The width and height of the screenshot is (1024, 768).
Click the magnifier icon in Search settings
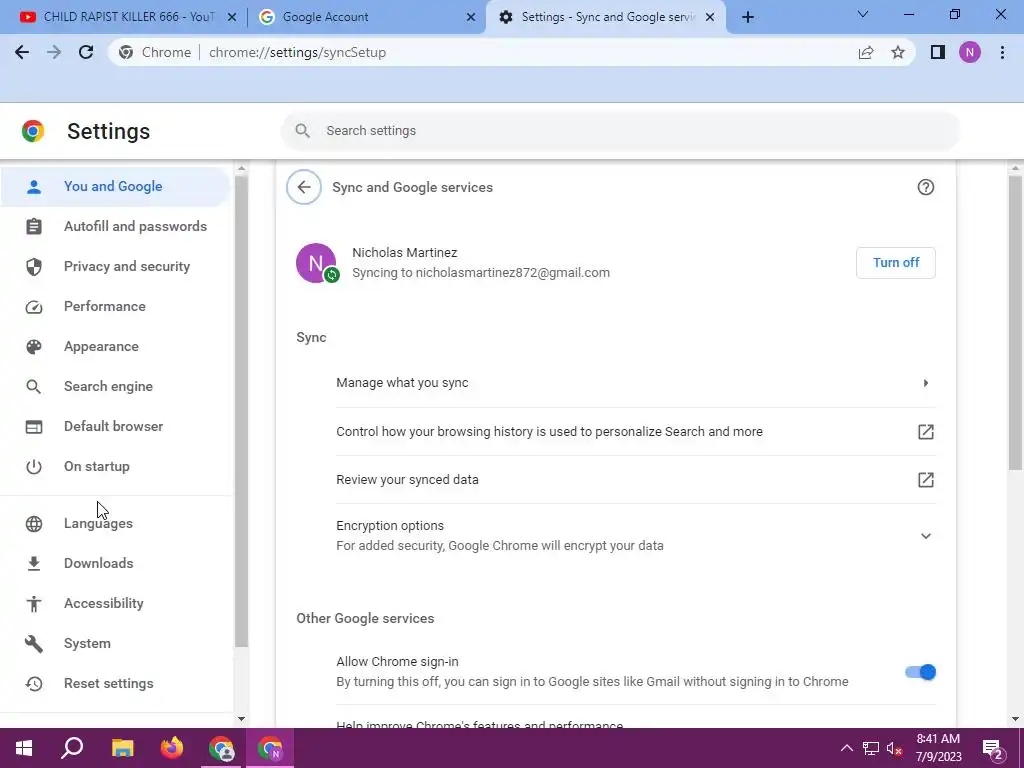coord(302,131)
